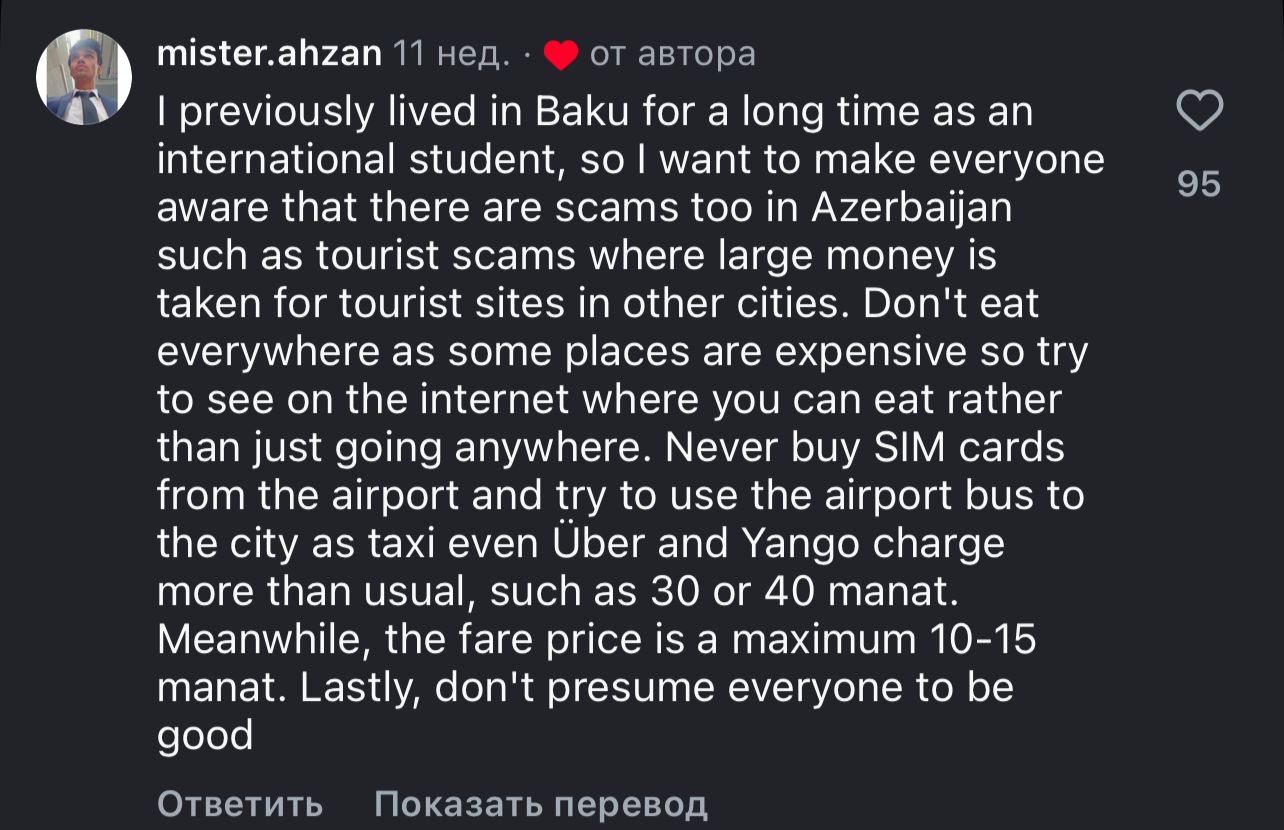Click the "от автора" label

(672, 53)
